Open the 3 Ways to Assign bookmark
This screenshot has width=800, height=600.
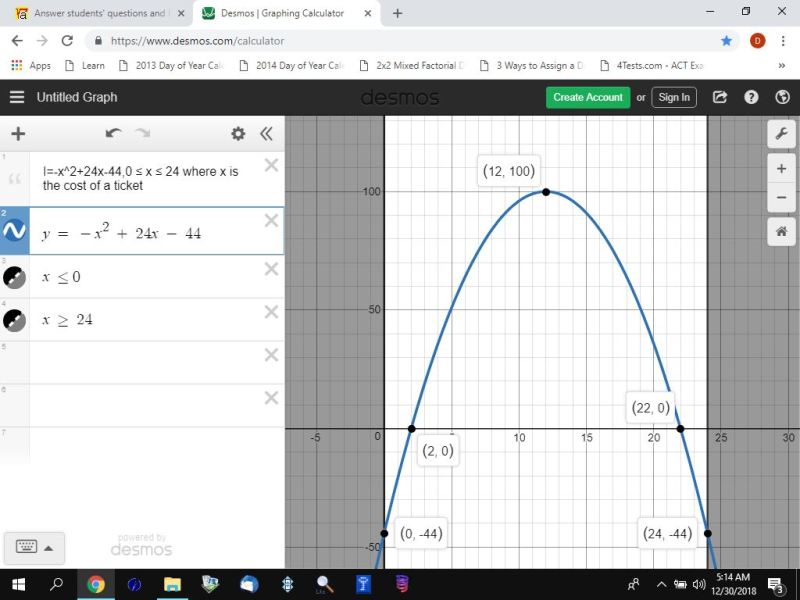[x=533, y=65]
